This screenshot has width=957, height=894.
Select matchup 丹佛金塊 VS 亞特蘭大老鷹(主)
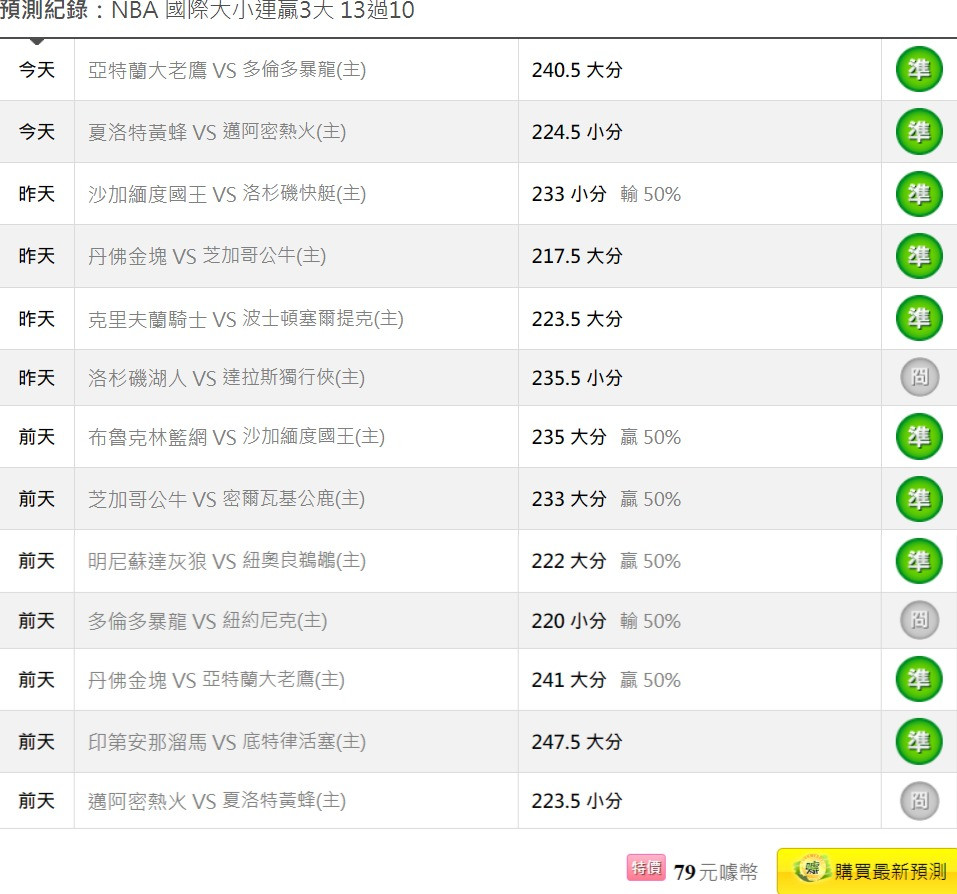[x=216, y=680]
